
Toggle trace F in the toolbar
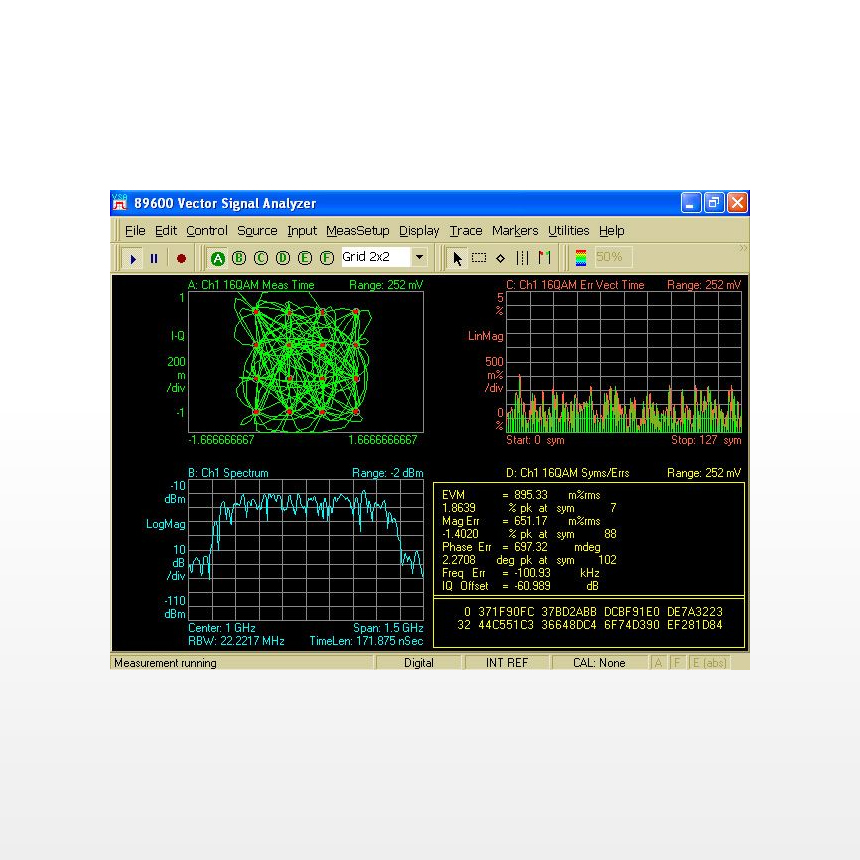(x=327, y=258)
